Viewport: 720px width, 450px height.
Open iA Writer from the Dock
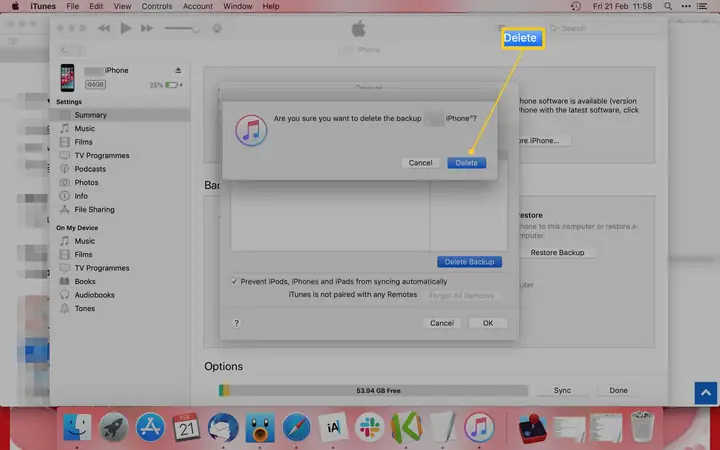click(333, 427)
